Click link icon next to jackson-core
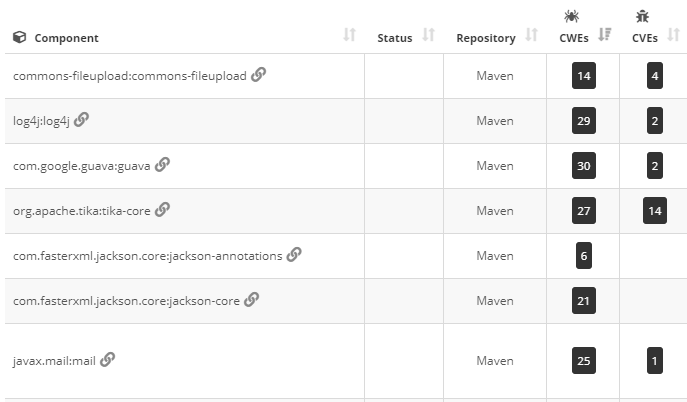This screenshot has width=687, height=402. click(251, 300)
